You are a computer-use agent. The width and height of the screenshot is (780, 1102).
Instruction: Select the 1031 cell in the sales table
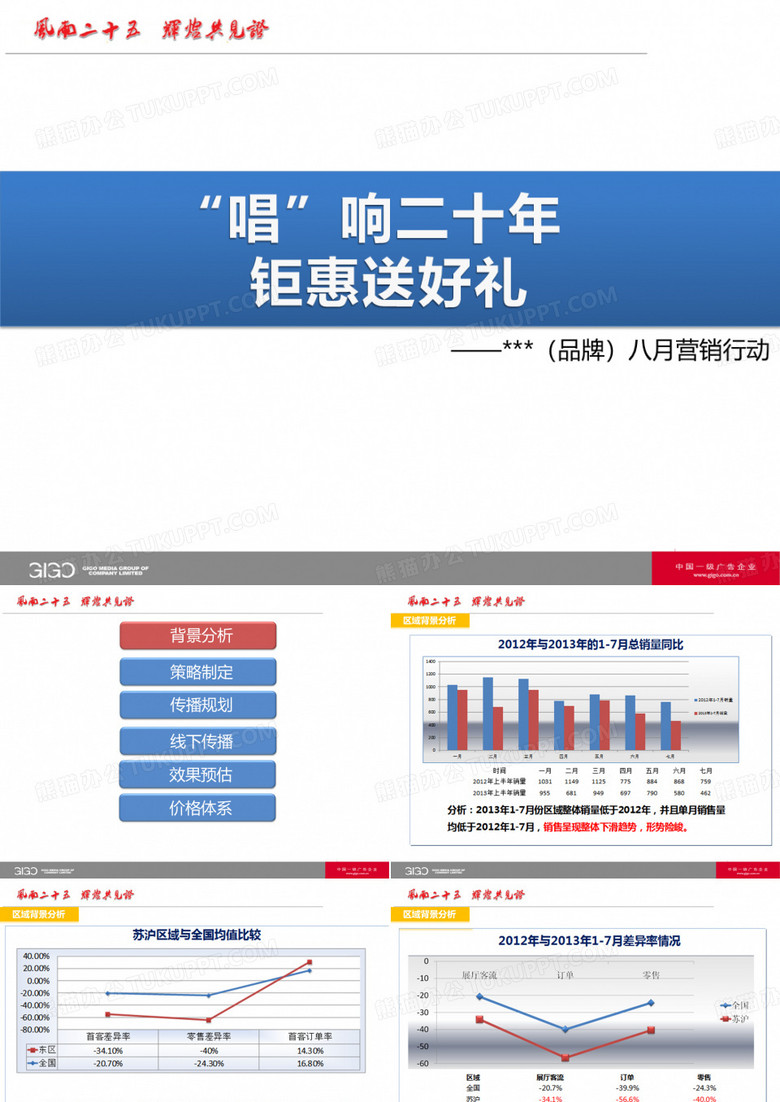[x=545, y=782]
